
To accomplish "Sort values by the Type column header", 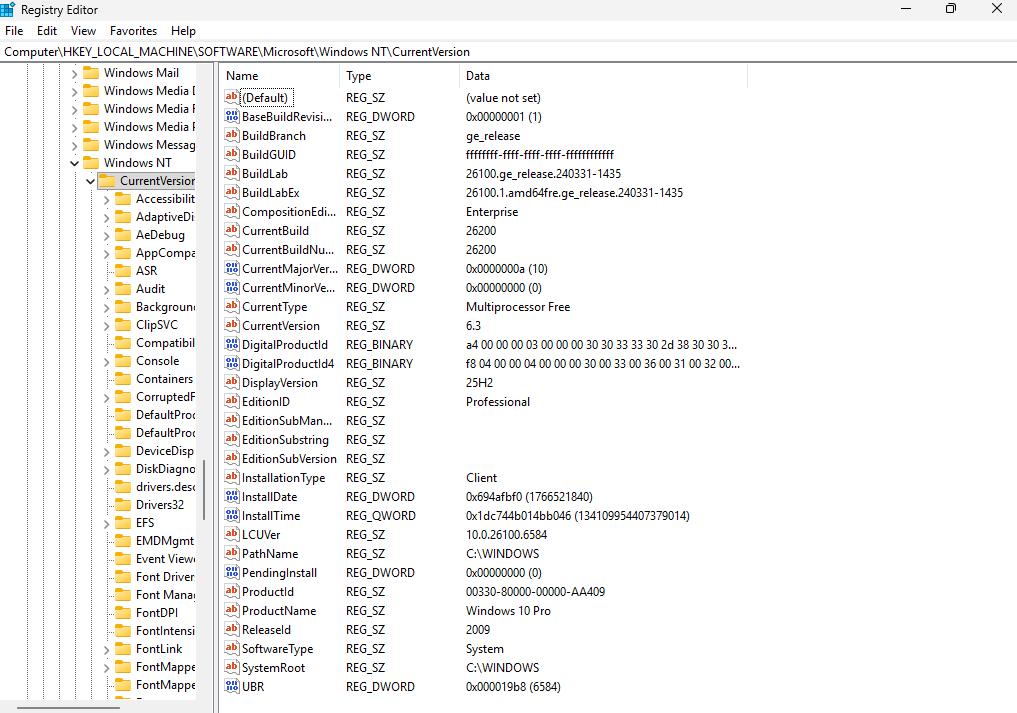I will [400, 76].
